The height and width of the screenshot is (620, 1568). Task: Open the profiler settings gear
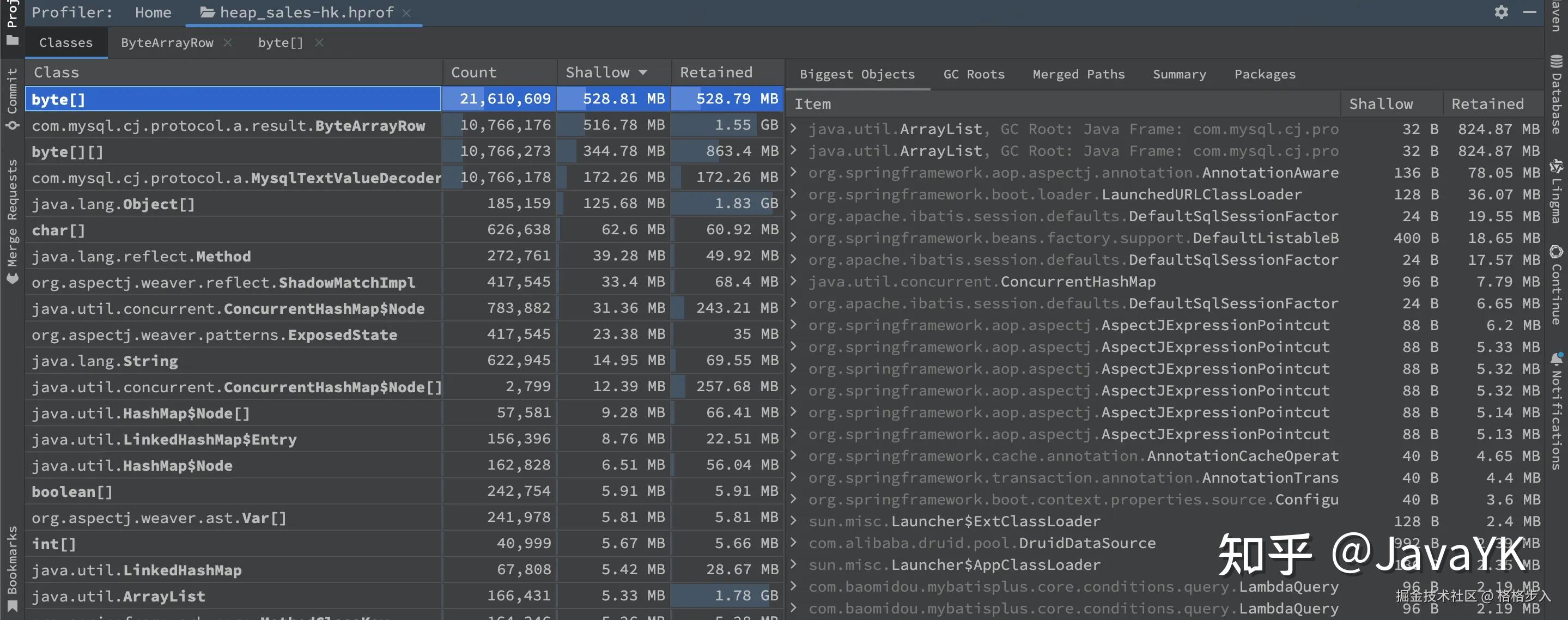[x=1501, y=12]
